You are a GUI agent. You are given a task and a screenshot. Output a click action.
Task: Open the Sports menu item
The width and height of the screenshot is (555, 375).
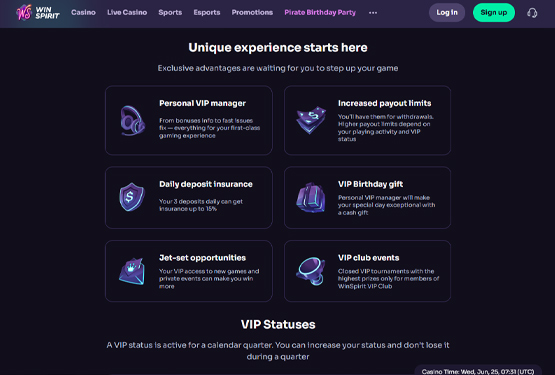pos(170,12)
